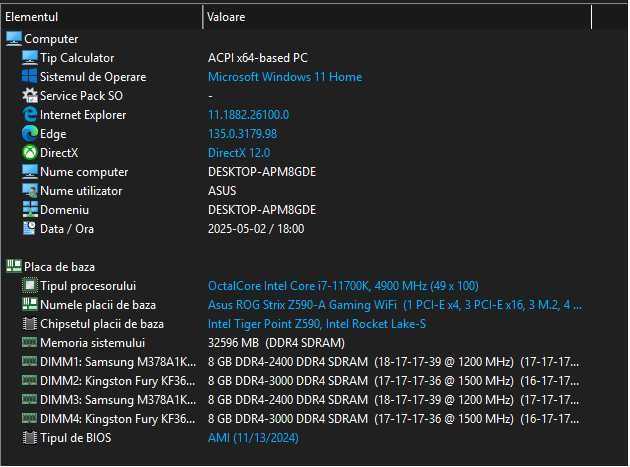
Task: Open the DirectX 12.0 link
Action: pyautogui.click(x=241, y=153)
